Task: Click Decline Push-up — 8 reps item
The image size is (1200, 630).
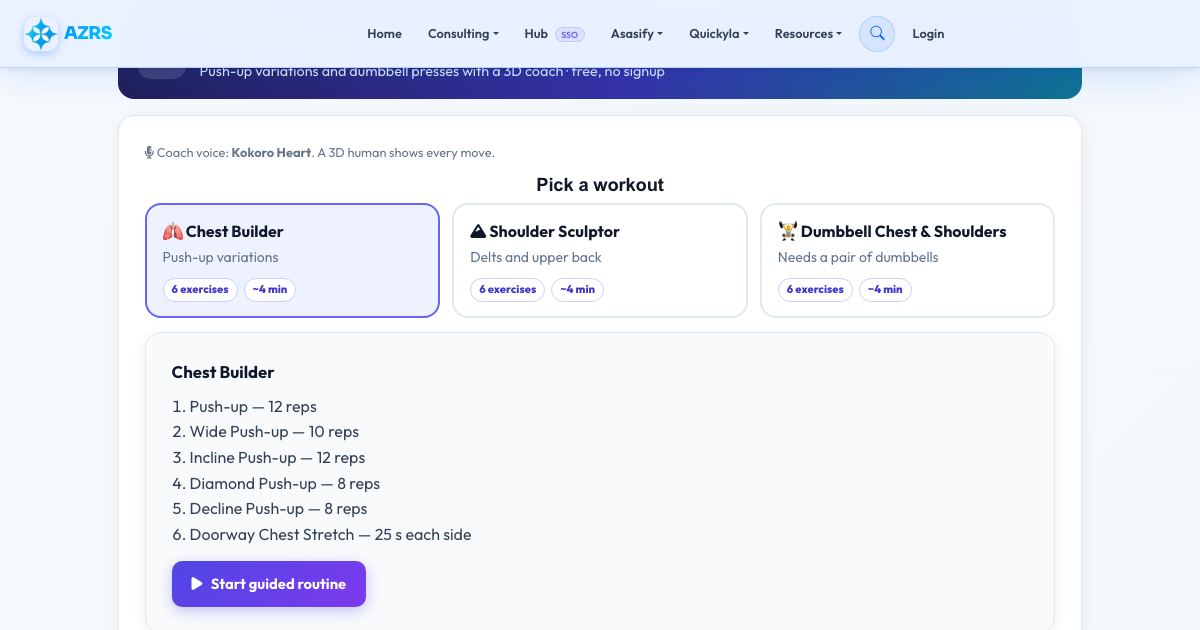Action: pyautogui.click(x=278, y=509)
